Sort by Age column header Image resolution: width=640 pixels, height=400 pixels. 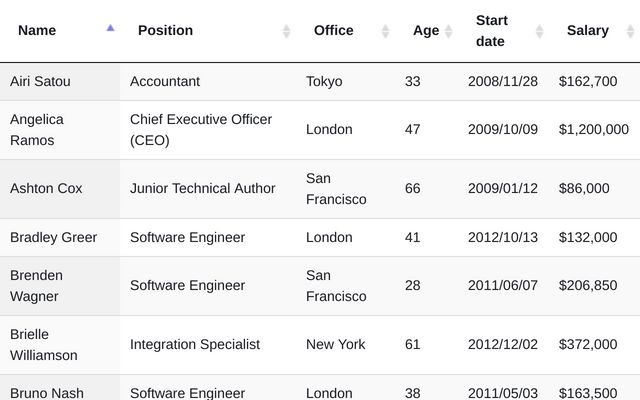coord(425,30)
